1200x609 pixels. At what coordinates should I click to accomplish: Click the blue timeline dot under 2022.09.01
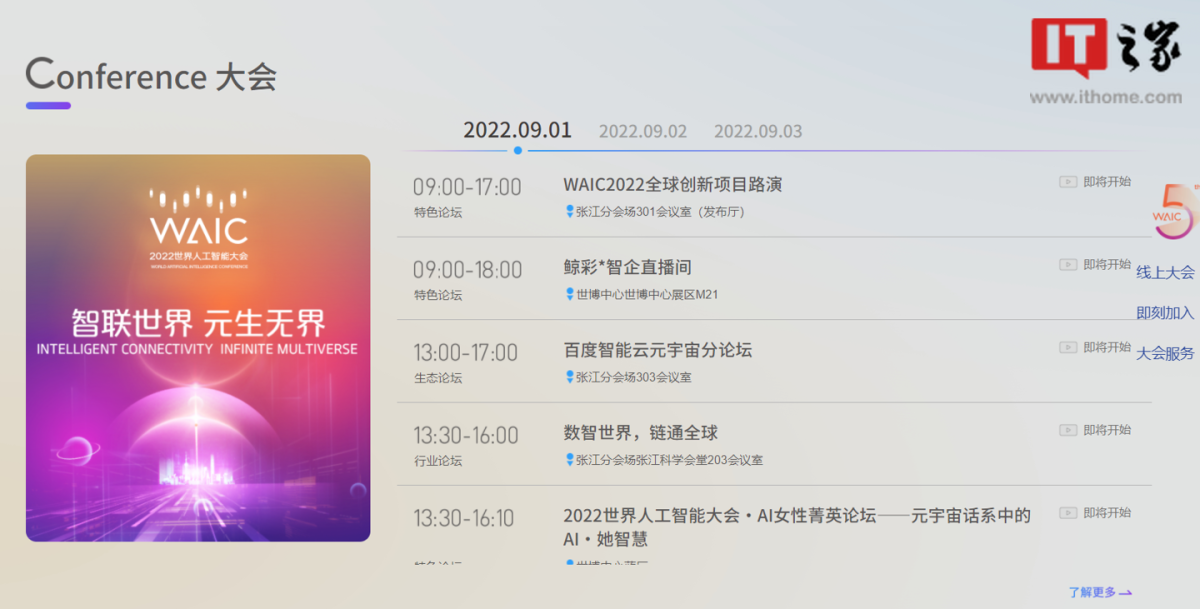(517, 151)
